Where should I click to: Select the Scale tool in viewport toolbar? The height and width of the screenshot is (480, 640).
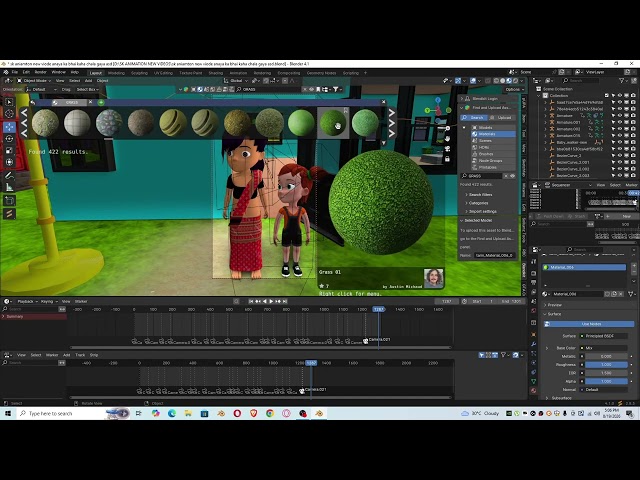pyautogui.click(x=9, y=151)
